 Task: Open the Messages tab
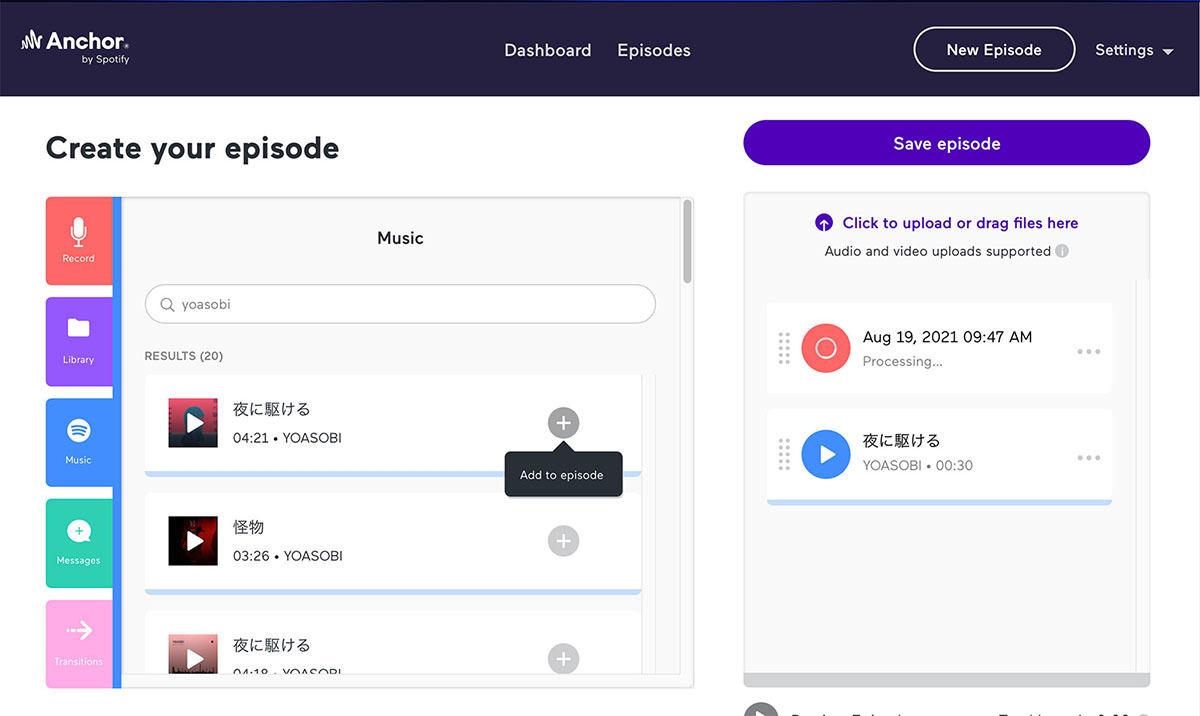coord(79,543)
